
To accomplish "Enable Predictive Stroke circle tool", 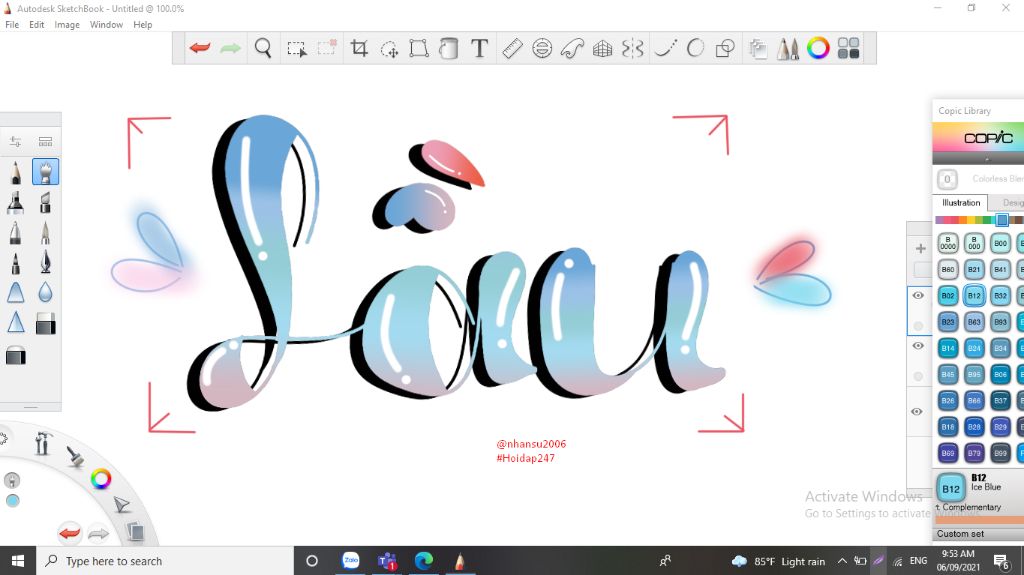I will [696, 48].
